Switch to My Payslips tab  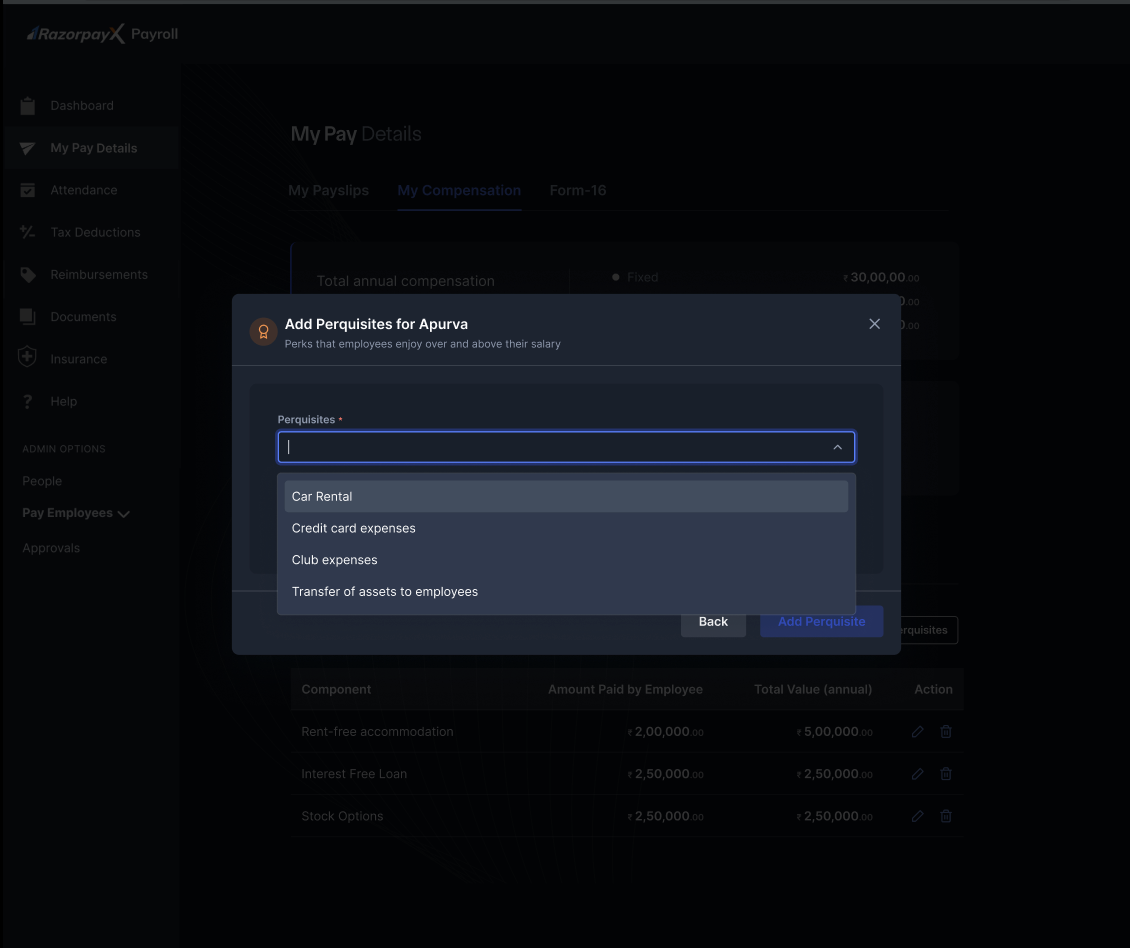329,190
